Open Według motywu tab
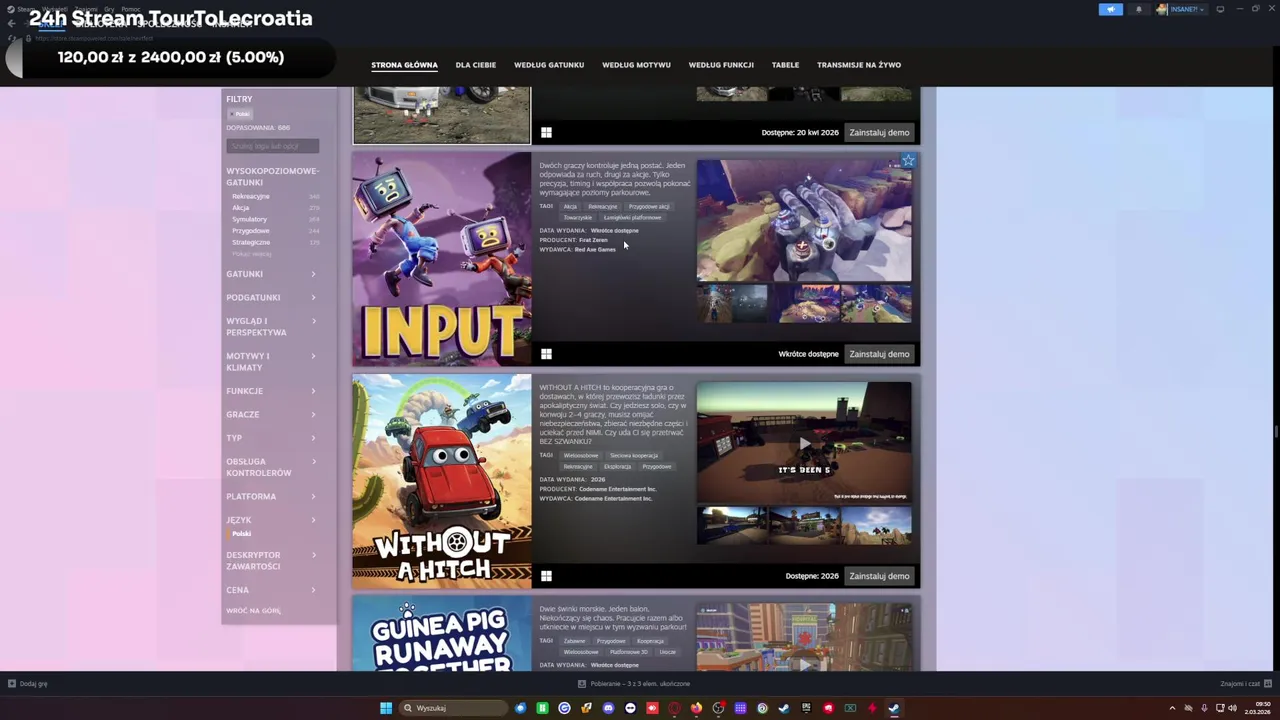The width and height of the screenshot is (1280, 720). (x=636, y=65)
